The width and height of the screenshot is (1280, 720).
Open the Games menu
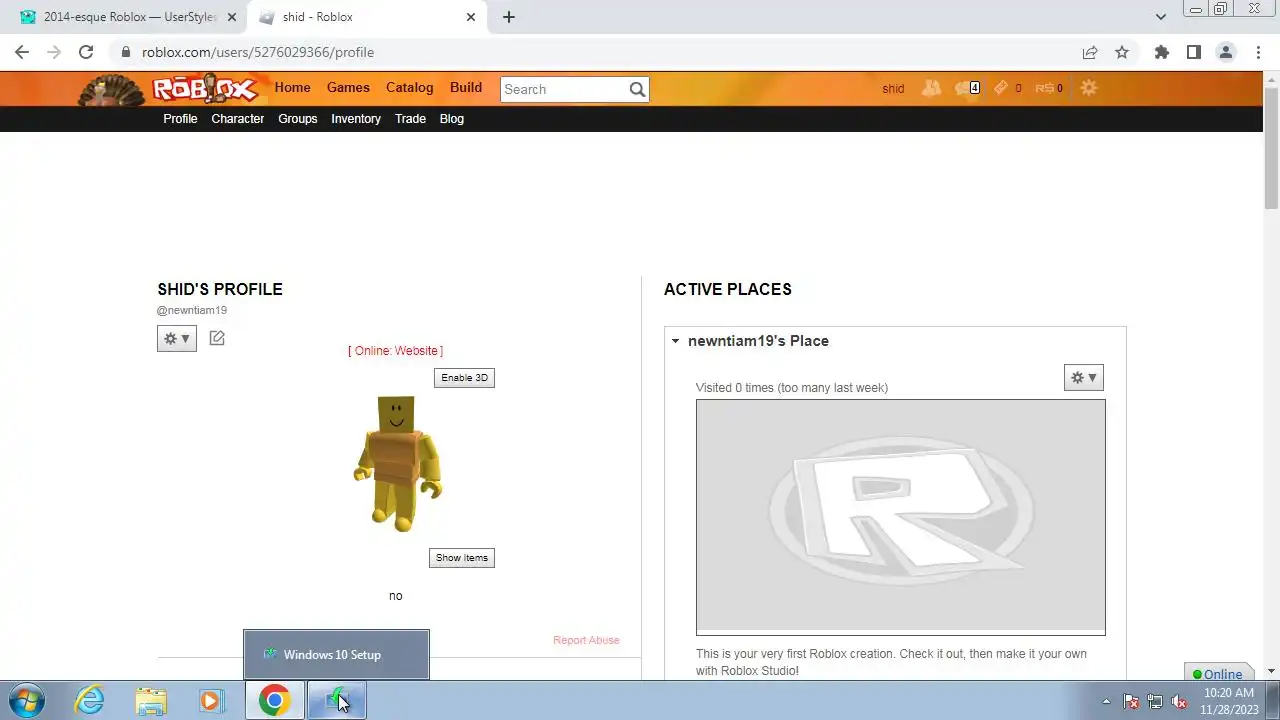pos(348,88)
